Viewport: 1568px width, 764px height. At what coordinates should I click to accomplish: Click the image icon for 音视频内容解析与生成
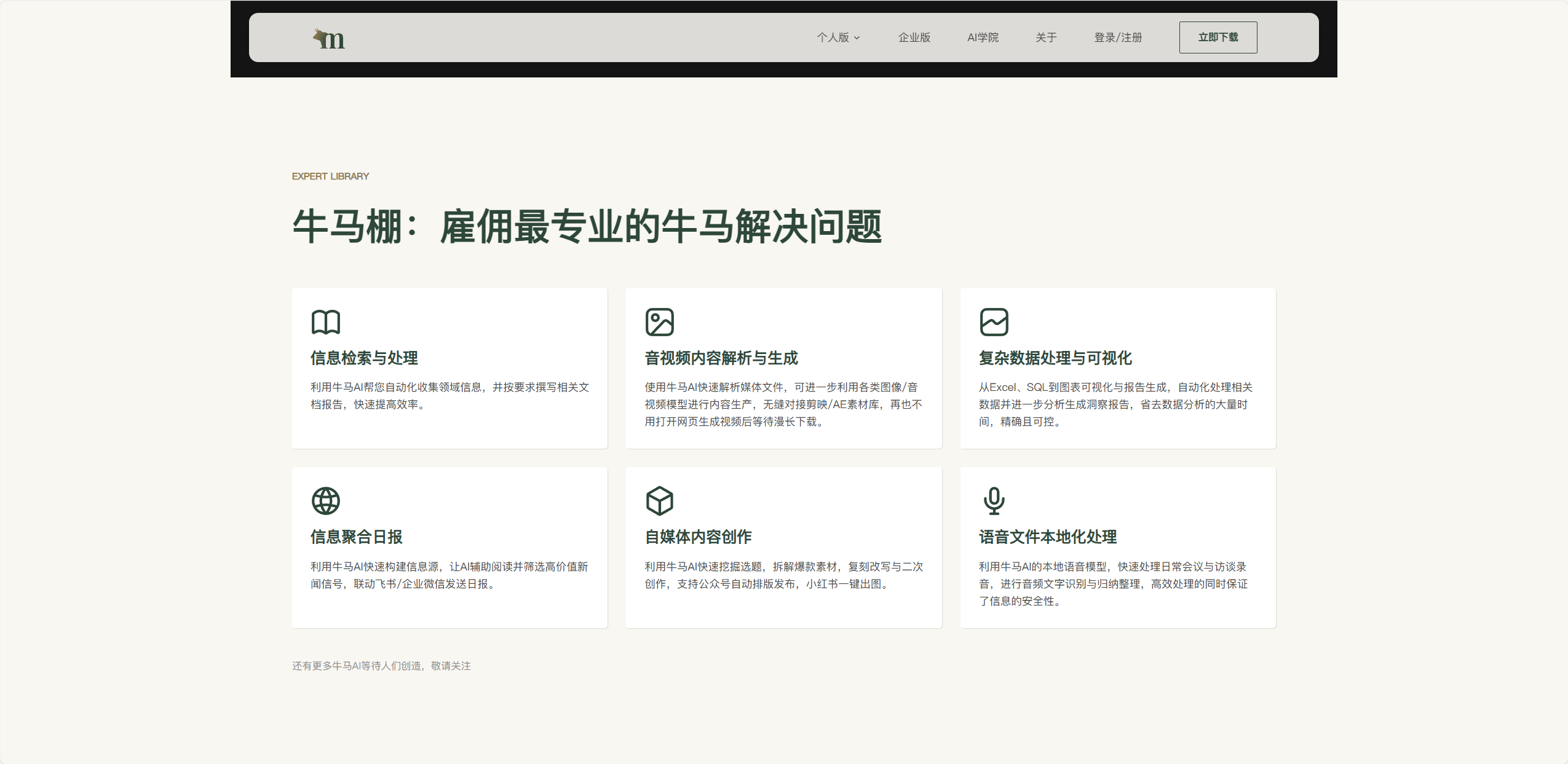point(659,322)
